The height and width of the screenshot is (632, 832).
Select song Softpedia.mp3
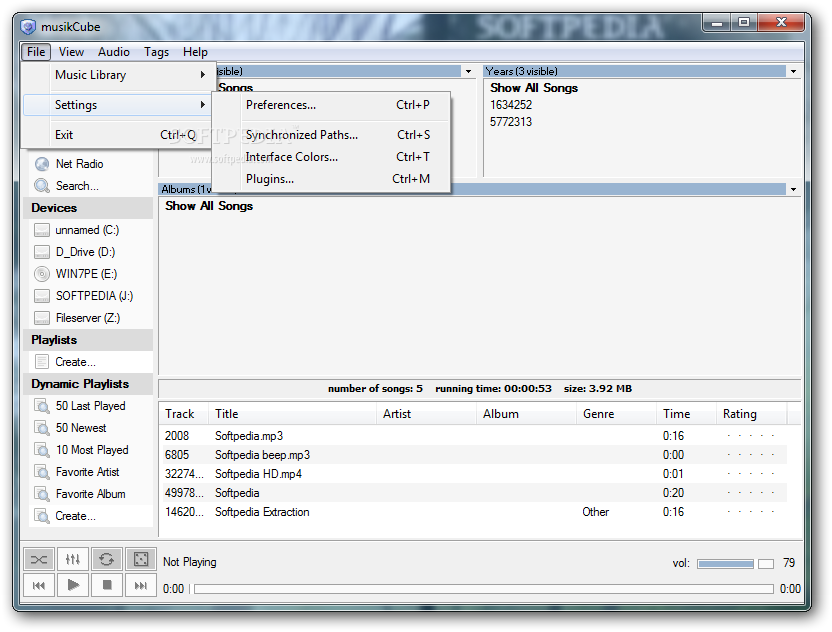[x=249, y=436]
